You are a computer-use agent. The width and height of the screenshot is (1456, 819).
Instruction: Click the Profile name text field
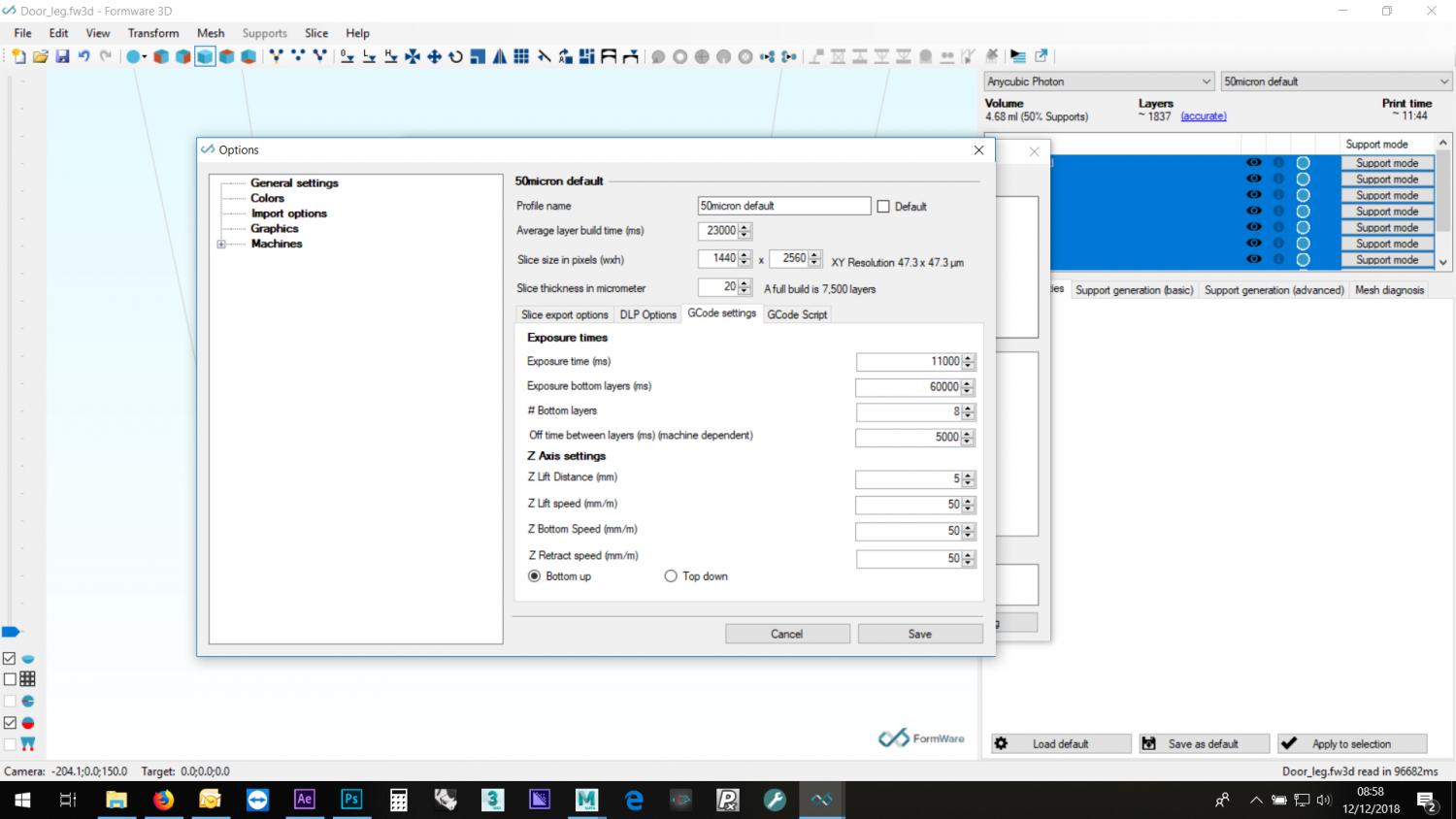[783, 206]
